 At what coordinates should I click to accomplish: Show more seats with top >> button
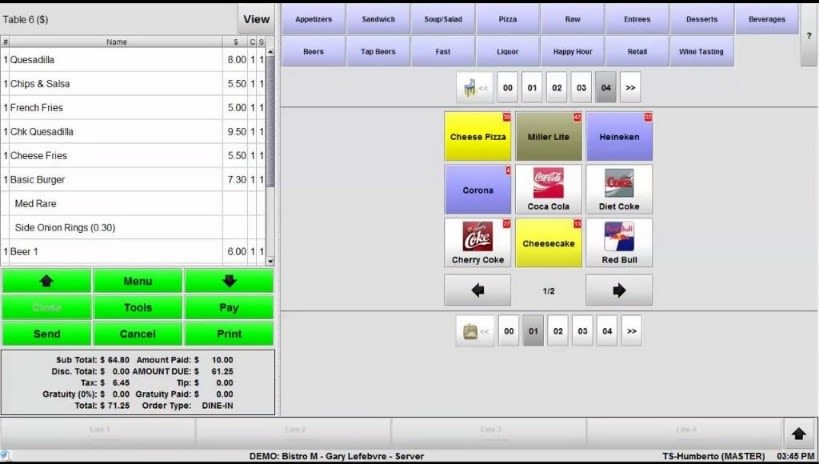click(x=630, y=88)
